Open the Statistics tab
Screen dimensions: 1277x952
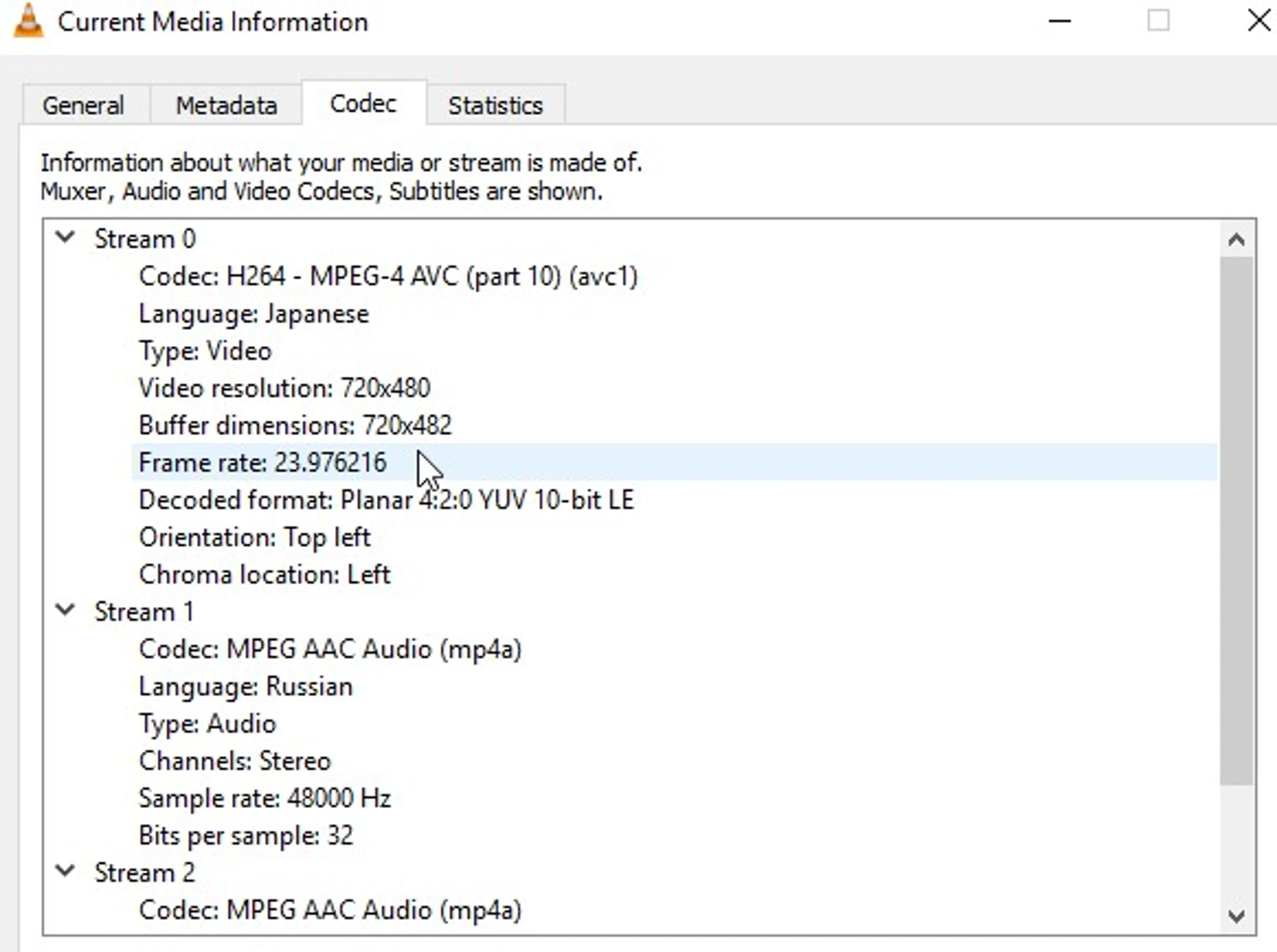click(495, 105)
